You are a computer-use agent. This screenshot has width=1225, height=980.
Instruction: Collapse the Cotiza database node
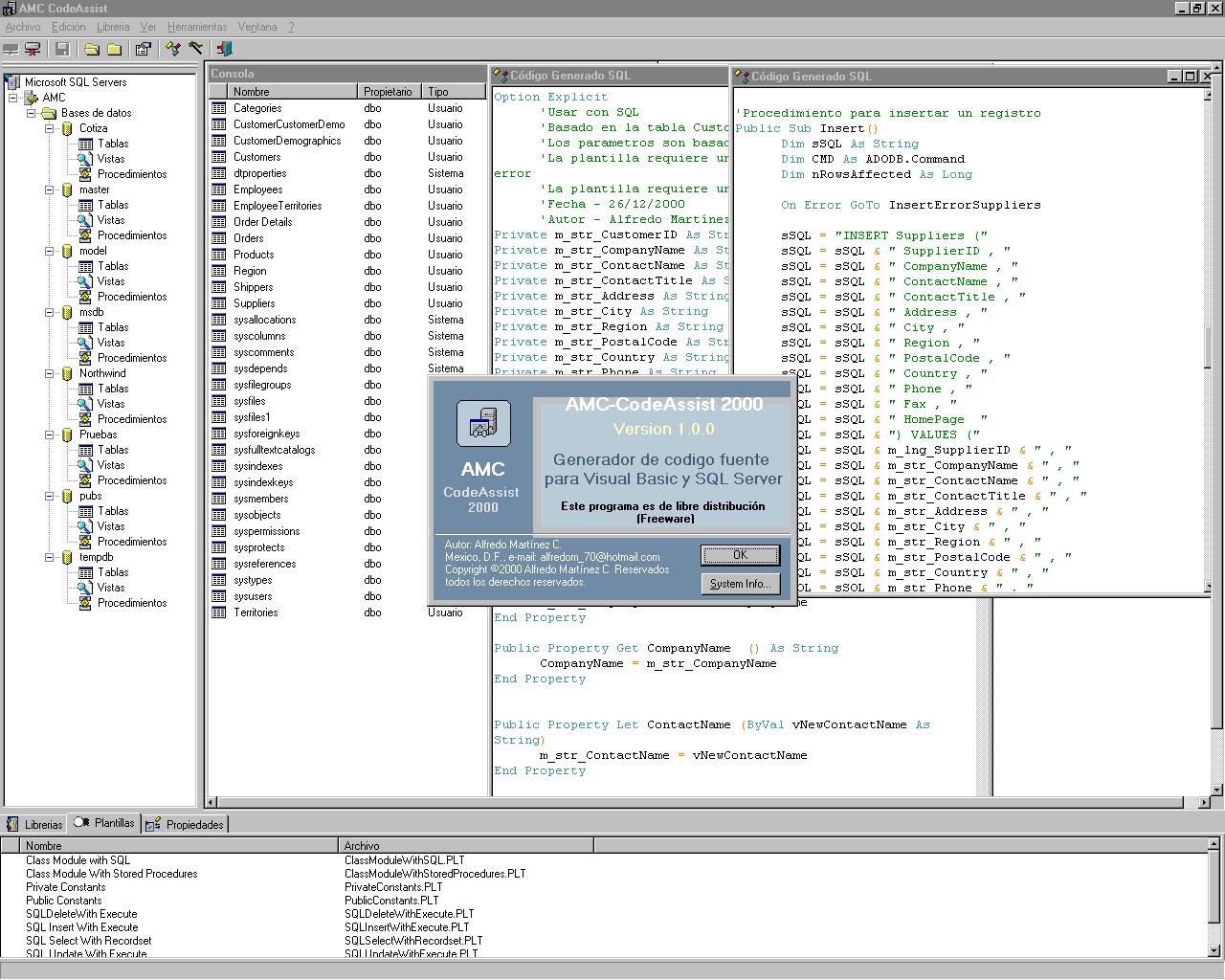click(x=50, y=128)
